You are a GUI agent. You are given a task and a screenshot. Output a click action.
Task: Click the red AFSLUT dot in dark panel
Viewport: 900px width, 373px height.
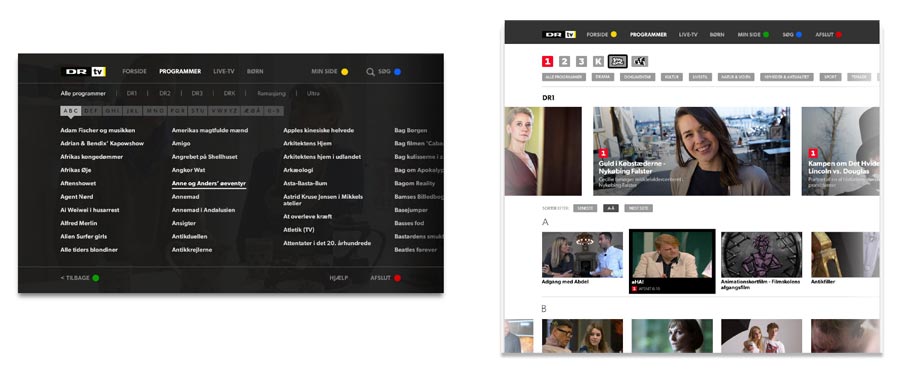coord(397,278)
